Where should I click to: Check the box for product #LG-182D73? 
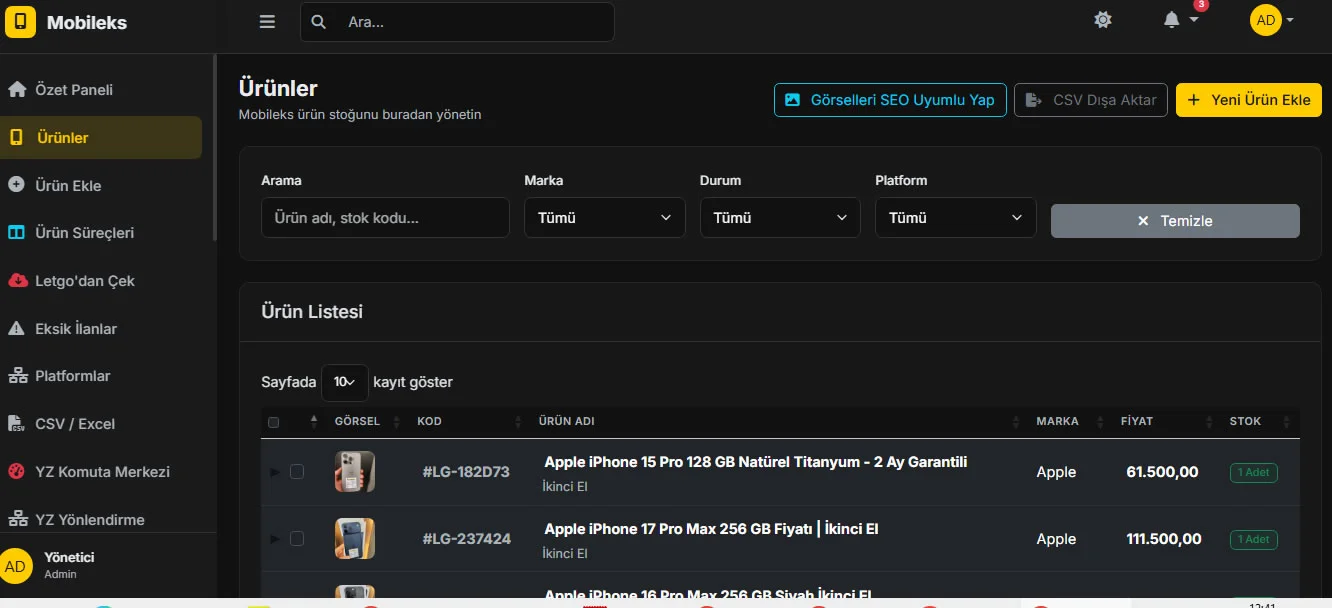pos(297,472)
